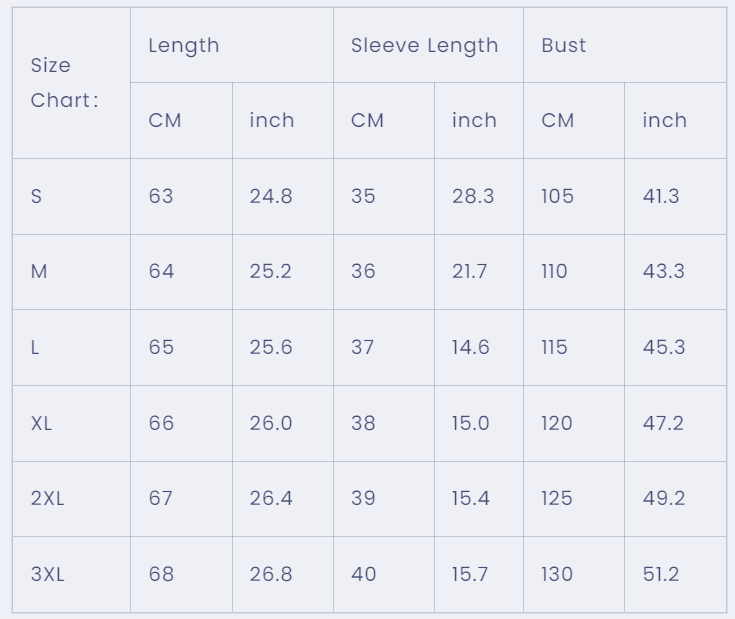This screenshot has height=619, width=735.
Task: Select the 24.8 inch length cell
Action: 283,196
